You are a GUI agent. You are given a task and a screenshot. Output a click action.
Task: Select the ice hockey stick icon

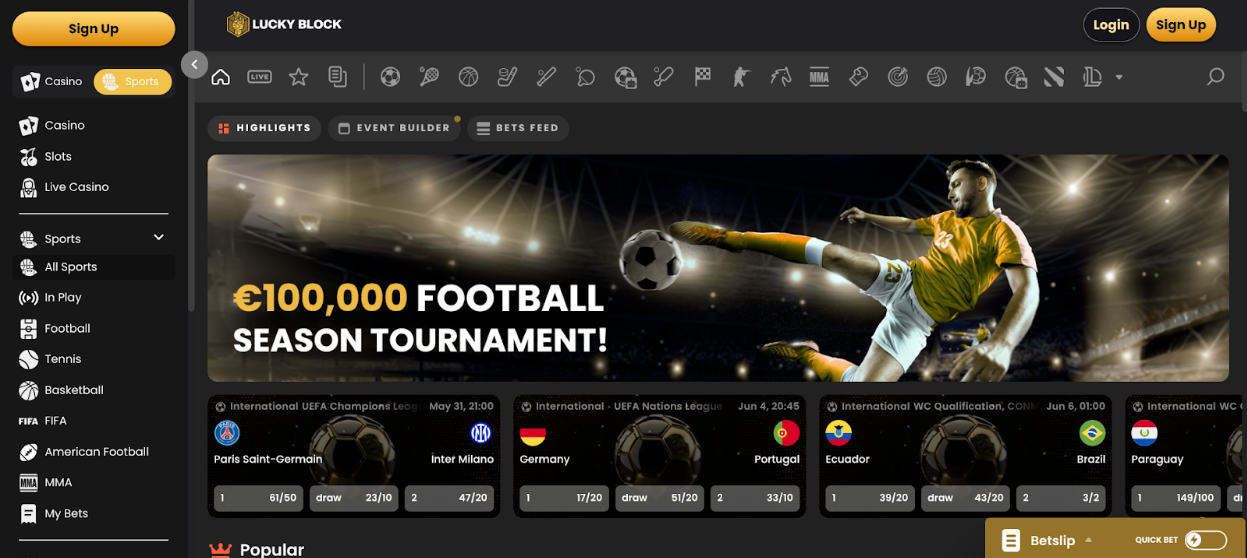[x=507, y=77]
